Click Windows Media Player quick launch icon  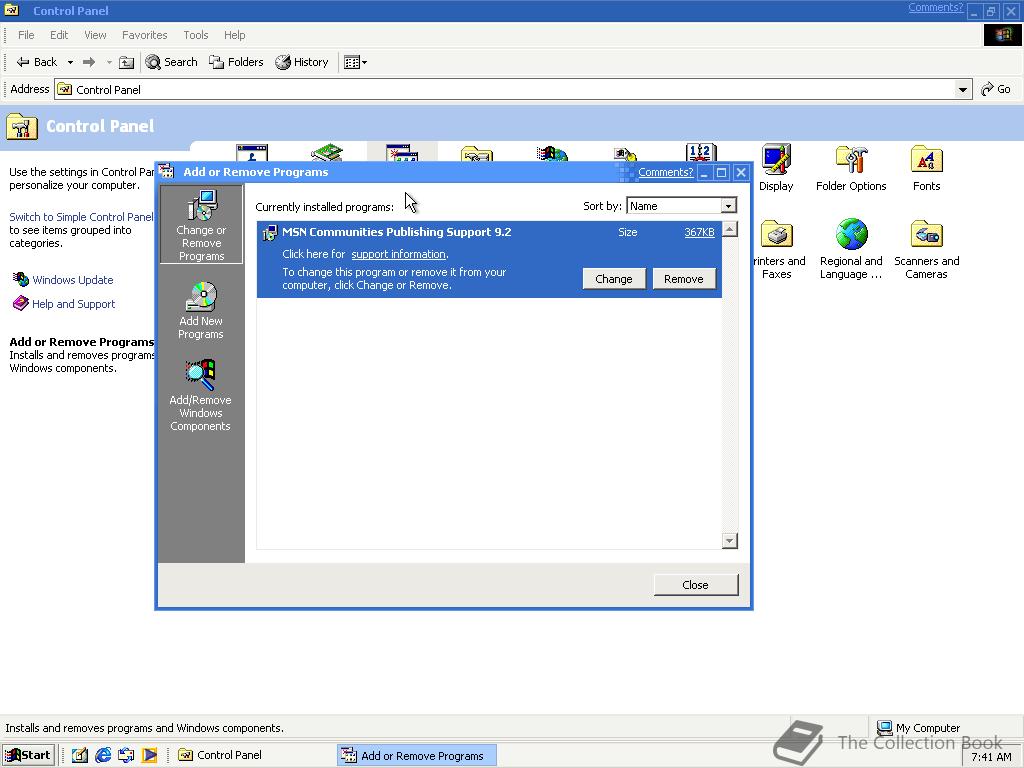point(150,755)
